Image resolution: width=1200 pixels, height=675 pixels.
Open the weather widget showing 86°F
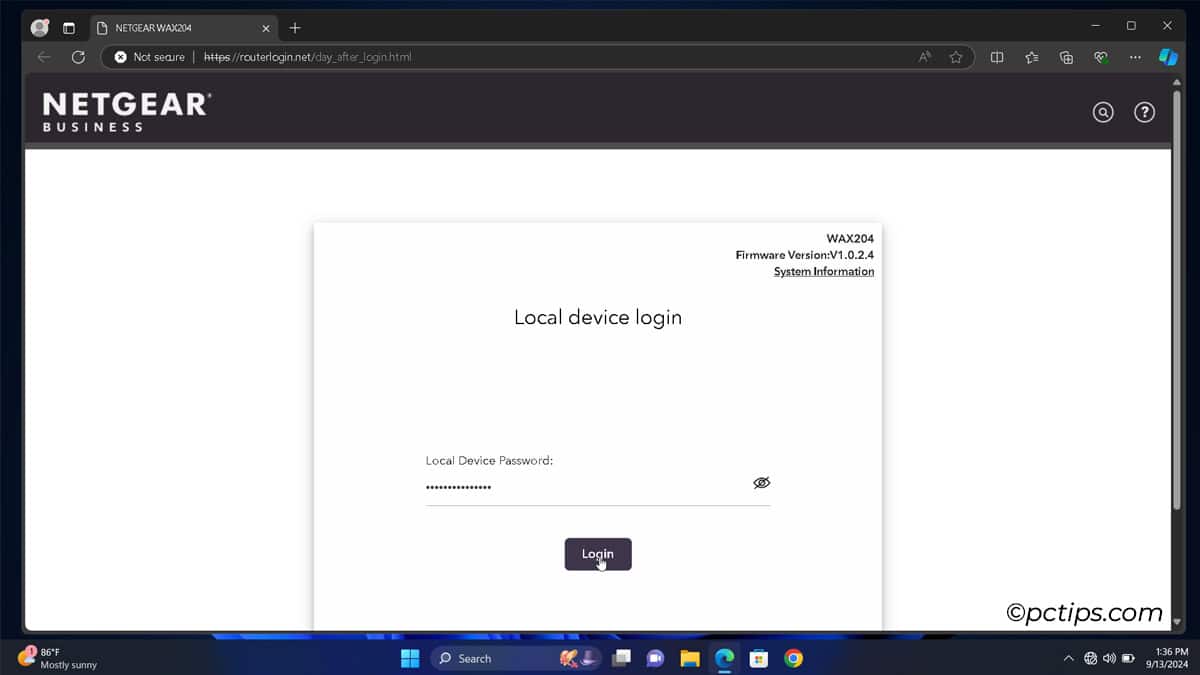(58, 658)
